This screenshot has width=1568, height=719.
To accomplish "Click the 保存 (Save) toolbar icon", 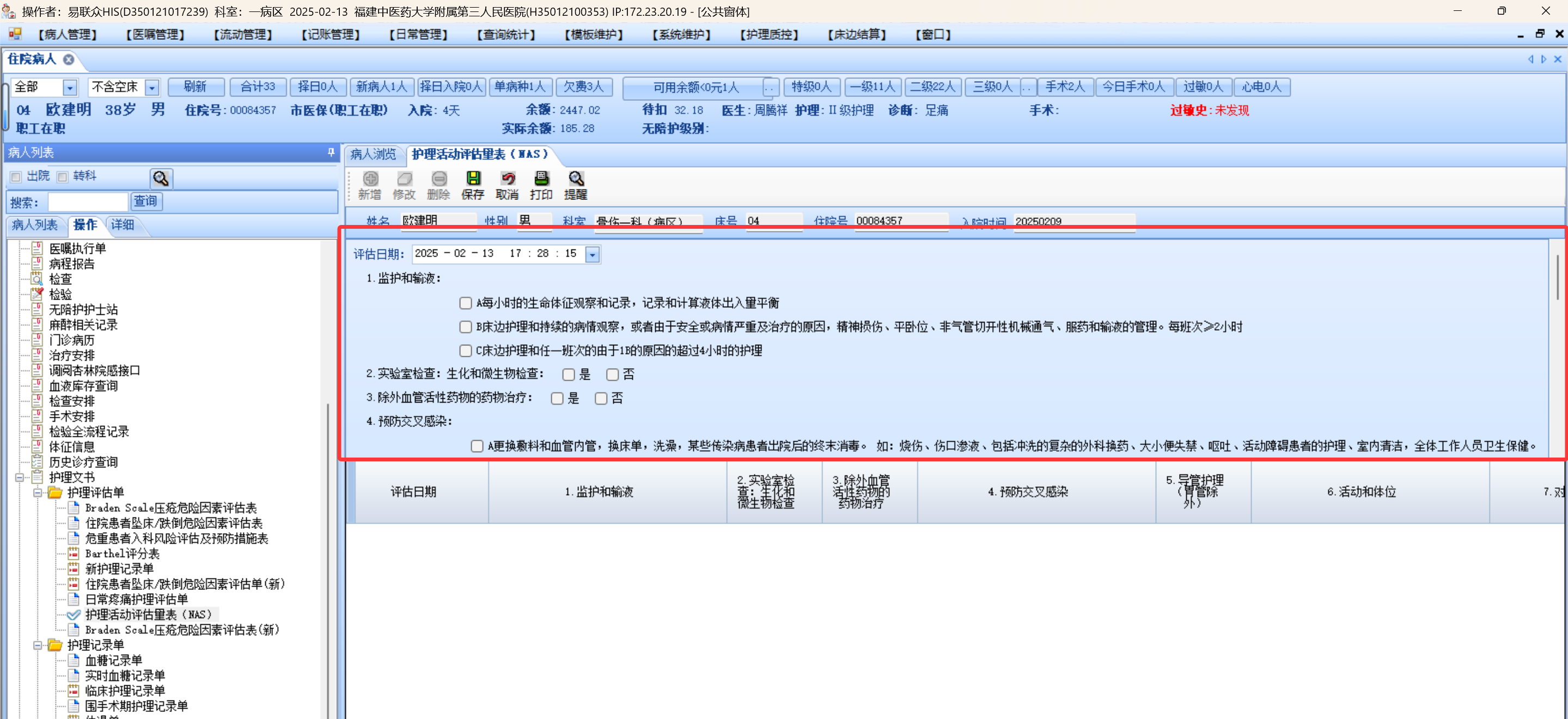I will click(472, 179).
